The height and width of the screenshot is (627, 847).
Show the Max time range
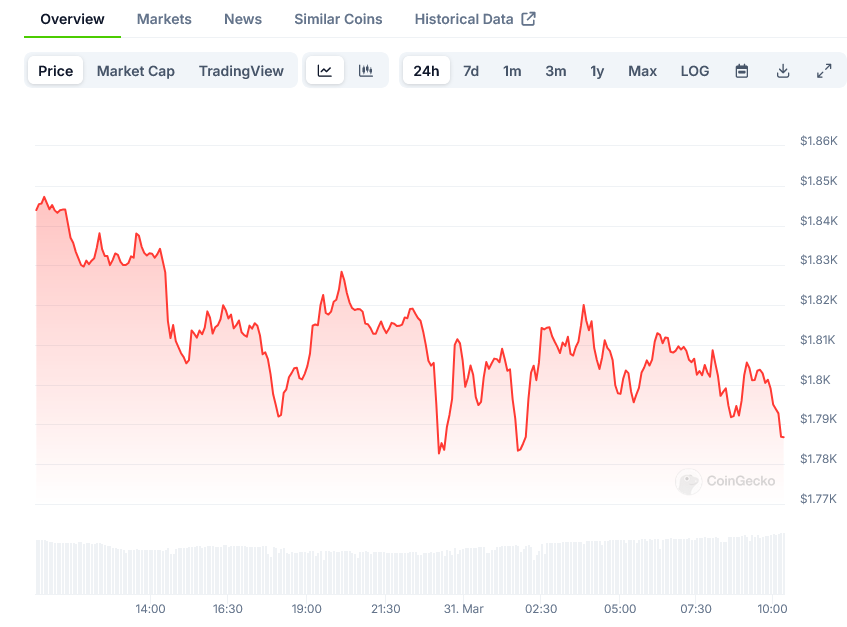(x=642, y=71)
